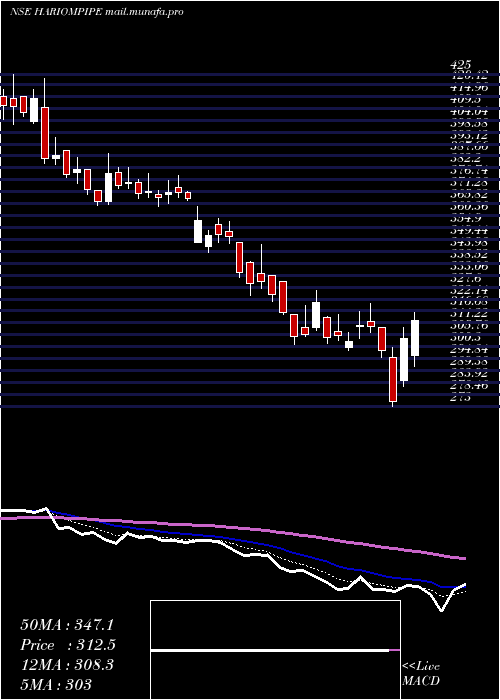Select the '12MA : 308.3' readout
The width and height of the screenshot is (500, 700).
click(67, 665)
